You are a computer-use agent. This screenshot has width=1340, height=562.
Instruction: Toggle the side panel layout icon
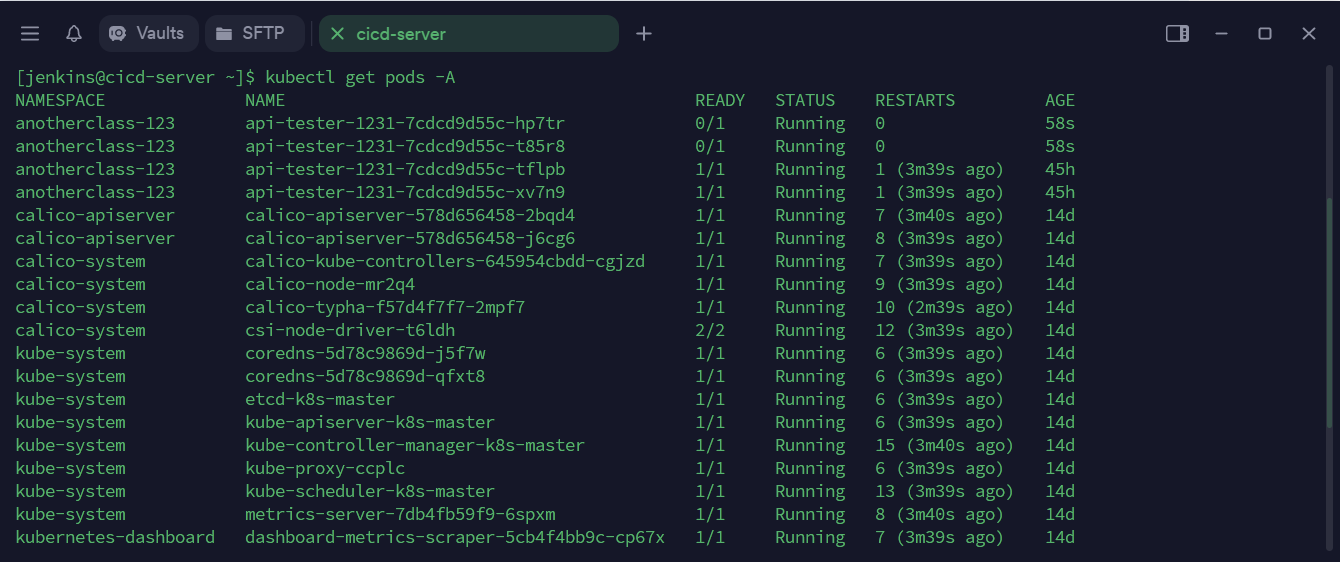1177,34
